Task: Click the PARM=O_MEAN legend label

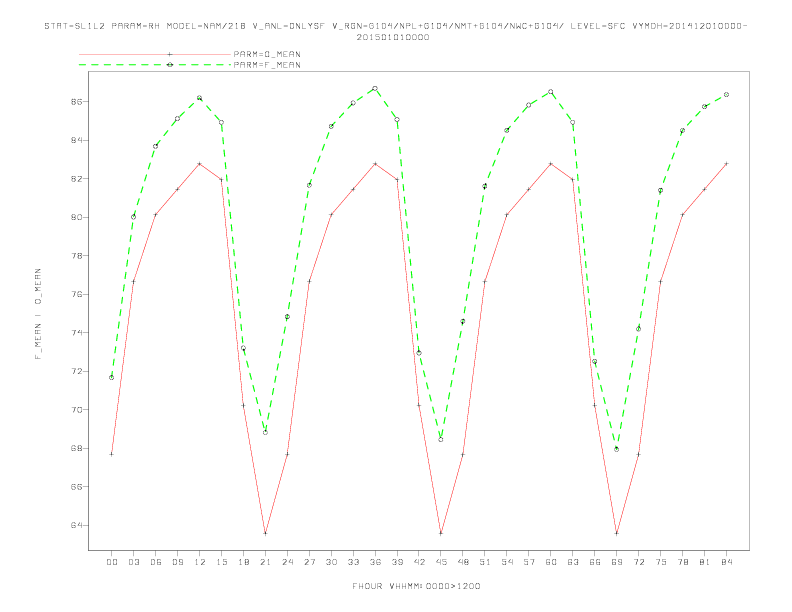Action: point(267,54)
